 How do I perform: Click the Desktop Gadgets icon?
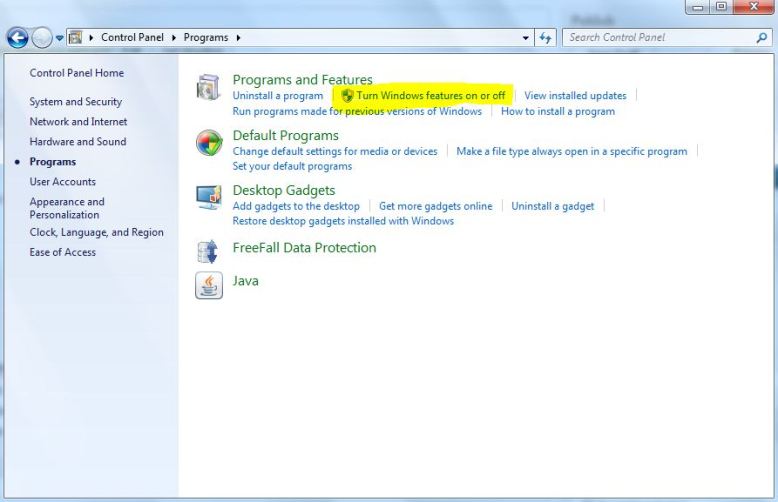pos(208,197)
